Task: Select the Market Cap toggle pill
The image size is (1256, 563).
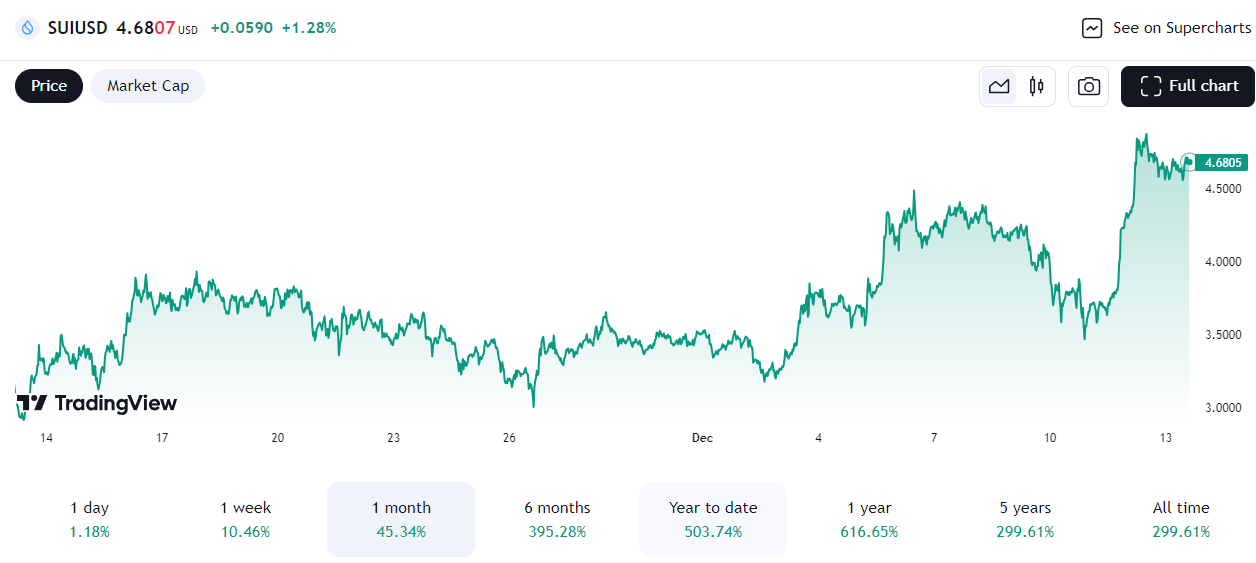Action: (148, 86)
